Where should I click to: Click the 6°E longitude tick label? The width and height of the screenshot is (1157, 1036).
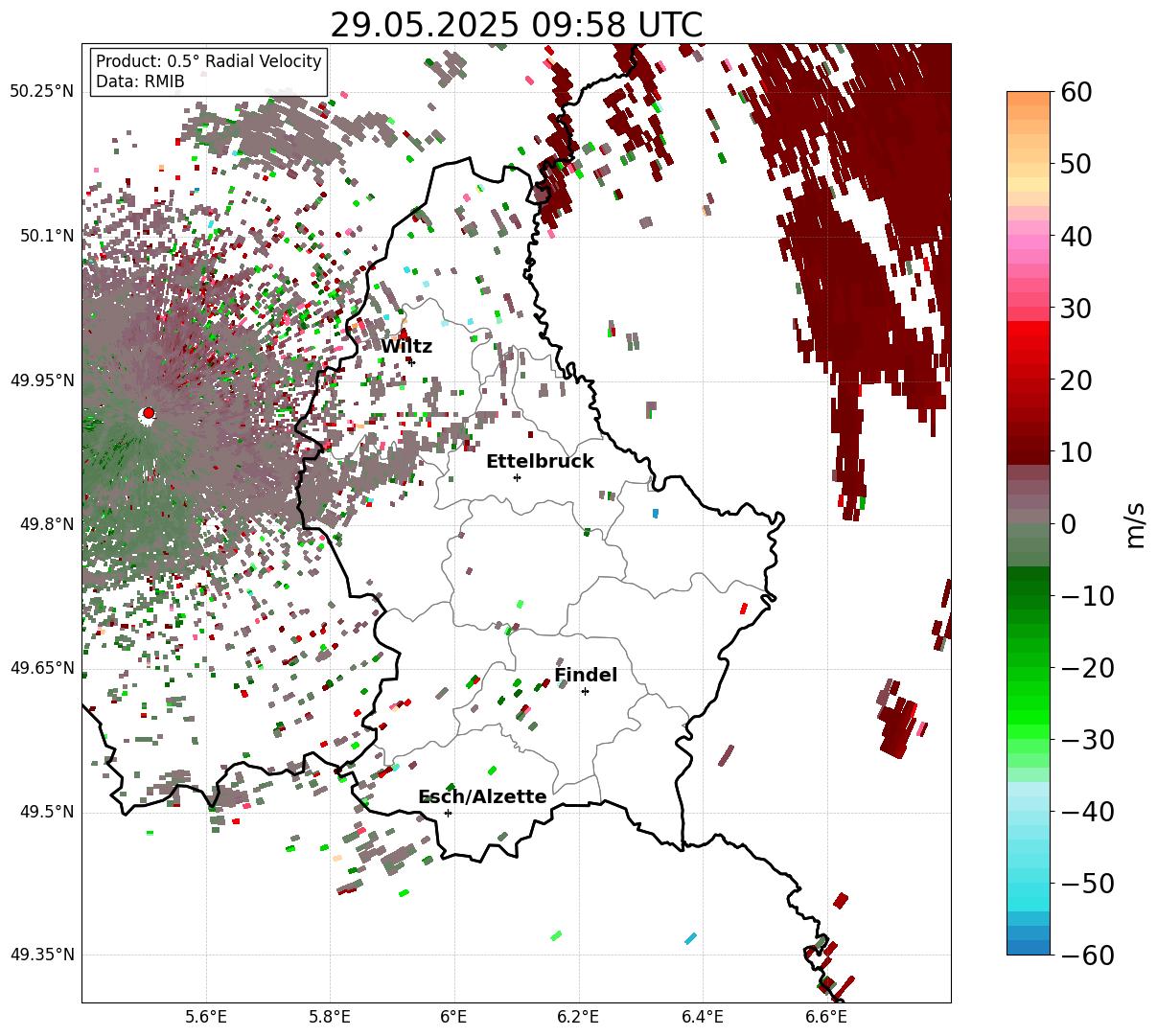[454, 1017]
